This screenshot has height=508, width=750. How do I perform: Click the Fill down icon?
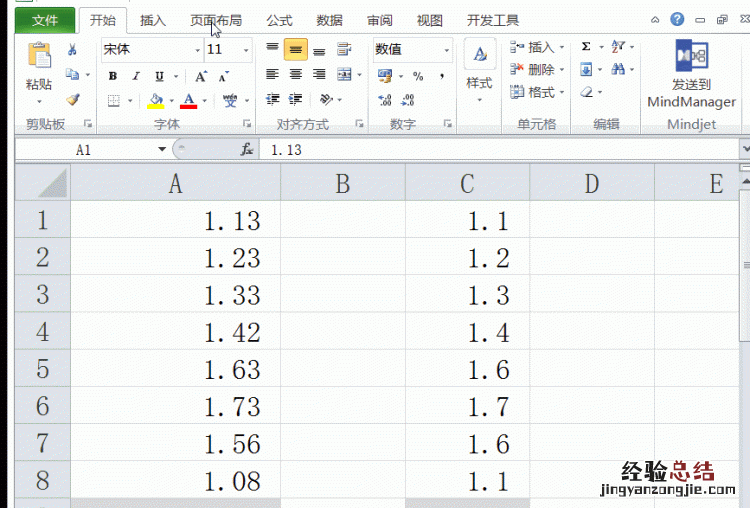(x=586, y=70)
